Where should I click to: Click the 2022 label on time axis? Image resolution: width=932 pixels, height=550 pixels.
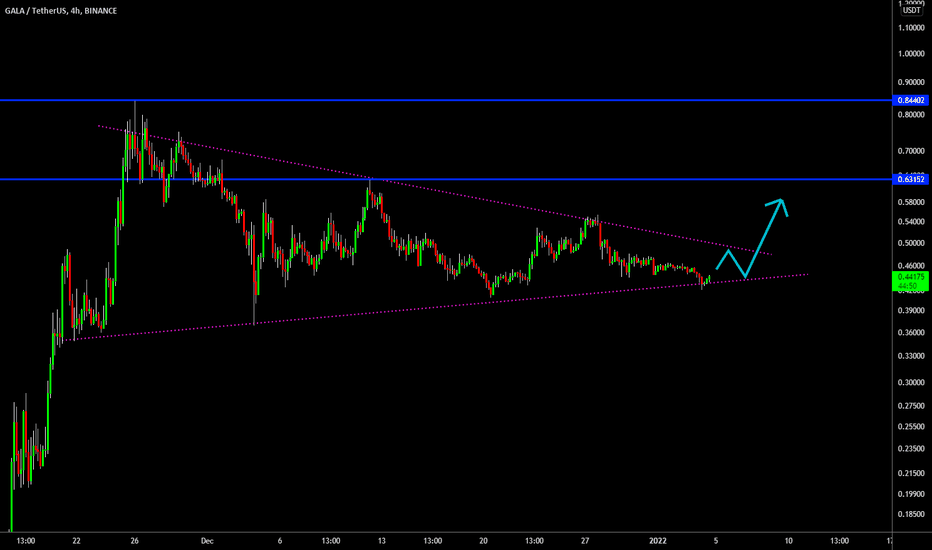coord(657,541)
